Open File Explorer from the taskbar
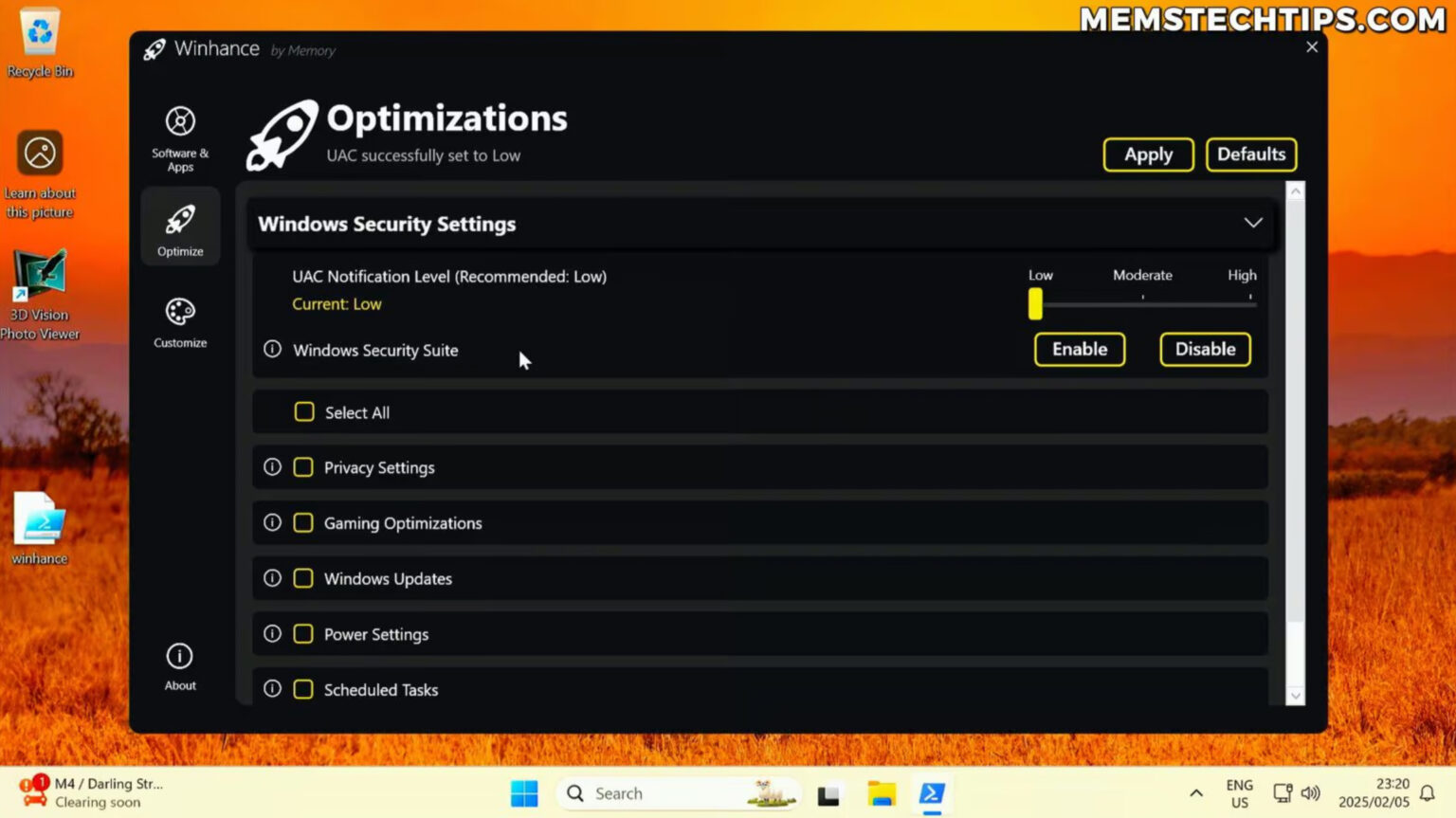Viewport: 1456px width, 818px height. tap(881, 793)
